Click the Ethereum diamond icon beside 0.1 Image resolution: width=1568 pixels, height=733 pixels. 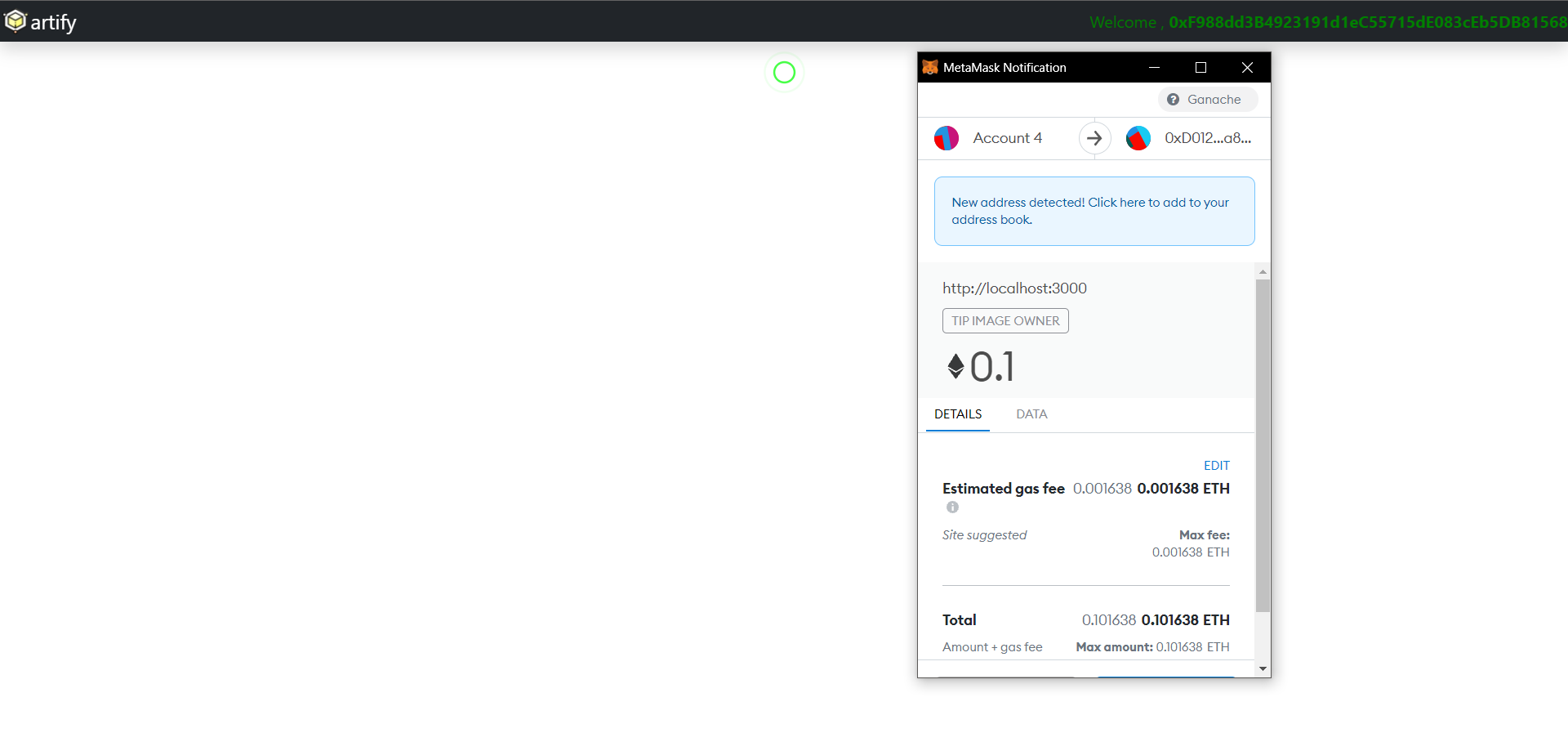pos(955,365)
